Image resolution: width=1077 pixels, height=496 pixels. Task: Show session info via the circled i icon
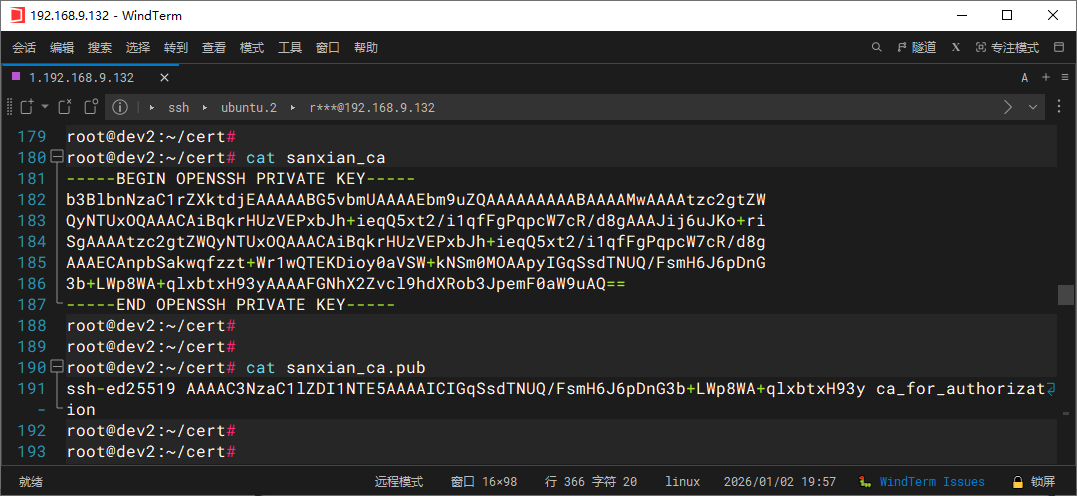120,107
